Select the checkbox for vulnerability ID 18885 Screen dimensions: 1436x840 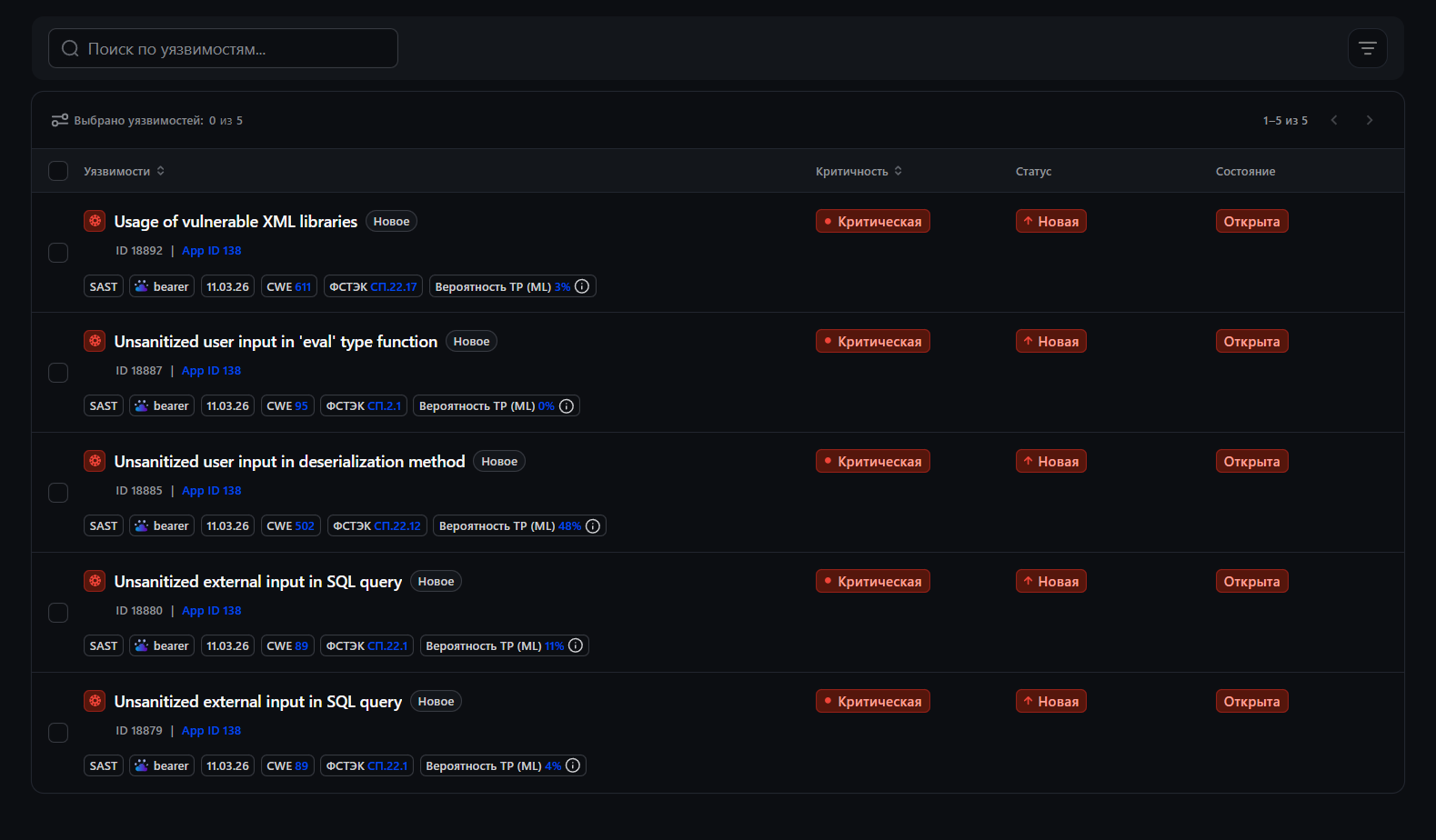[x=58, y=493]
